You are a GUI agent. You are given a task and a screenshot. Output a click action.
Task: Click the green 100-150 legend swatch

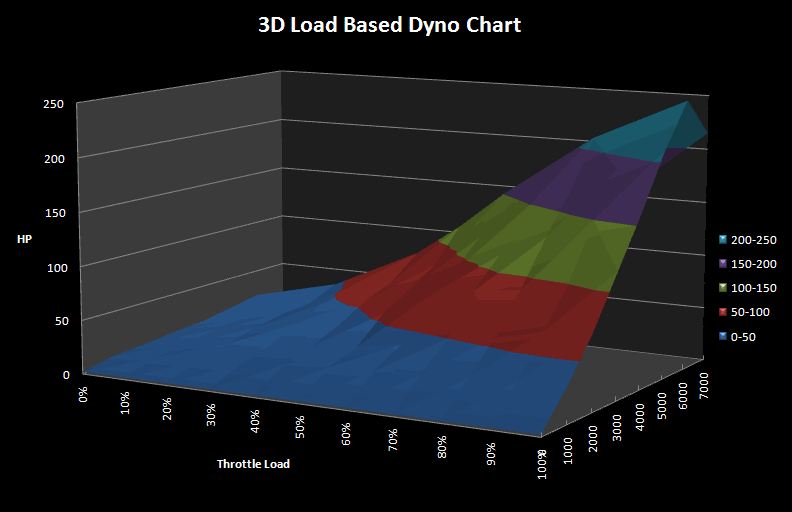click(722, 288)
